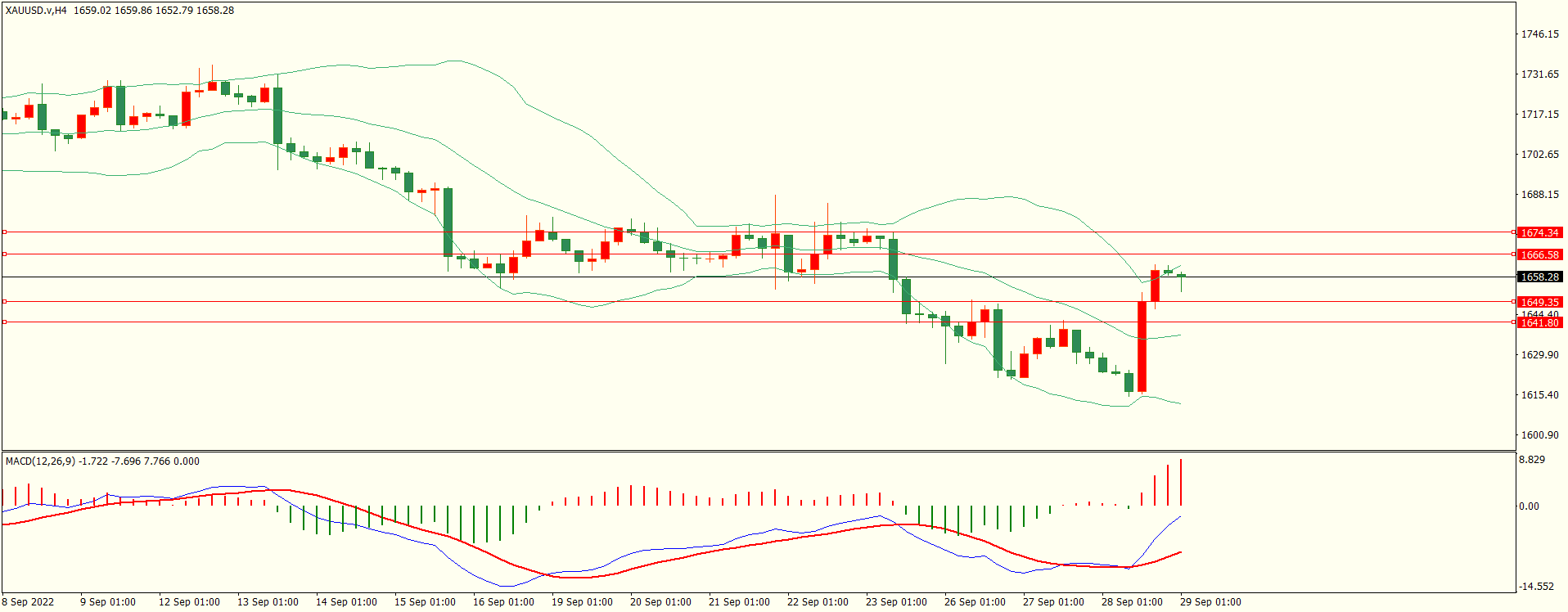Click the 1746.15 price axis value
The image size is (1568, 612).
coord(1539,34)
